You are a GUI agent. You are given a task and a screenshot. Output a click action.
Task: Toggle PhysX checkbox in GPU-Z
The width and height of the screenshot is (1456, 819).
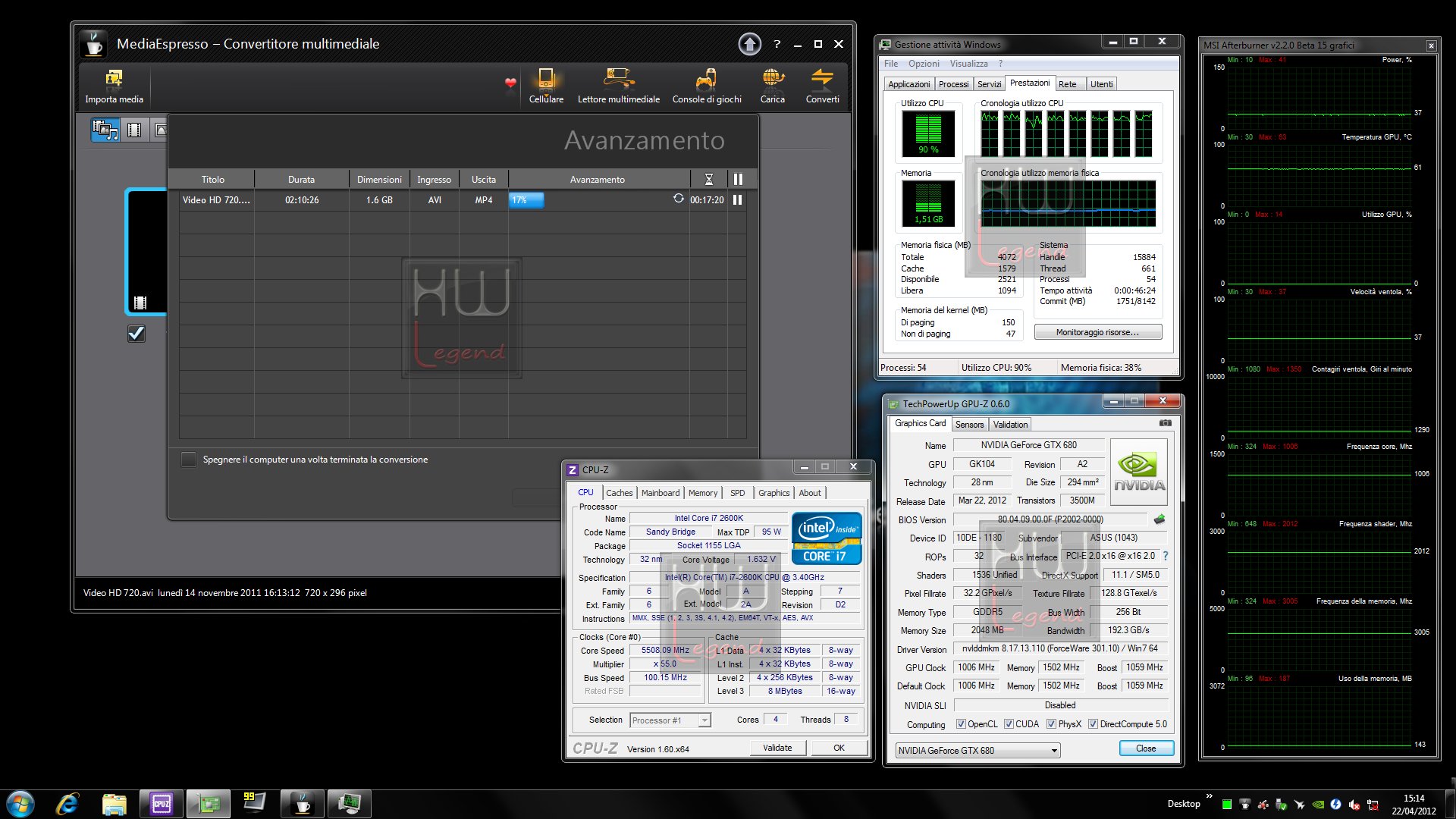pos(1051,724)
